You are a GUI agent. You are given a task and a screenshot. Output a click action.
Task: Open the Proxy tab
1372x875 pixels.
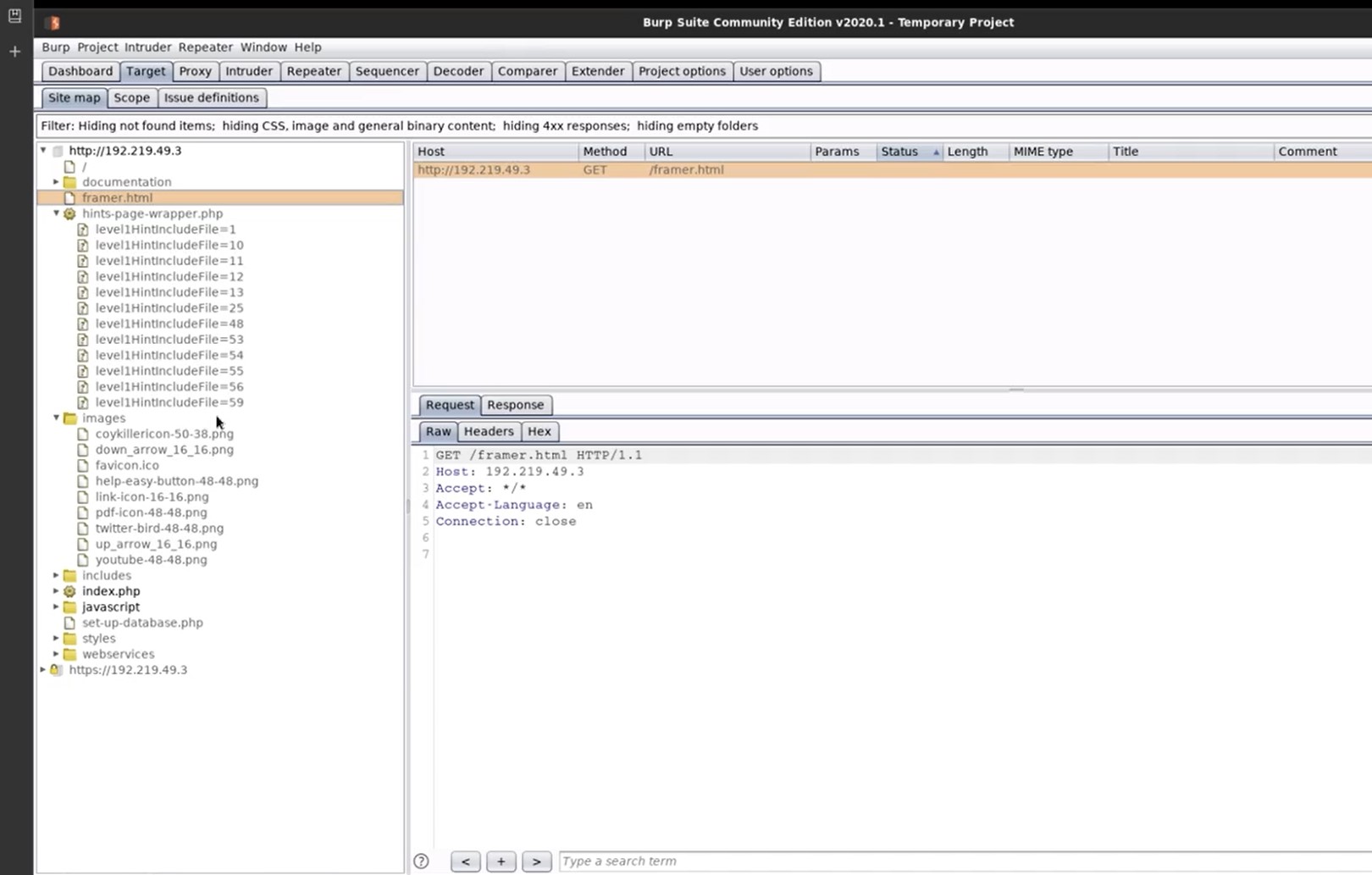click(x=195, y=71)
